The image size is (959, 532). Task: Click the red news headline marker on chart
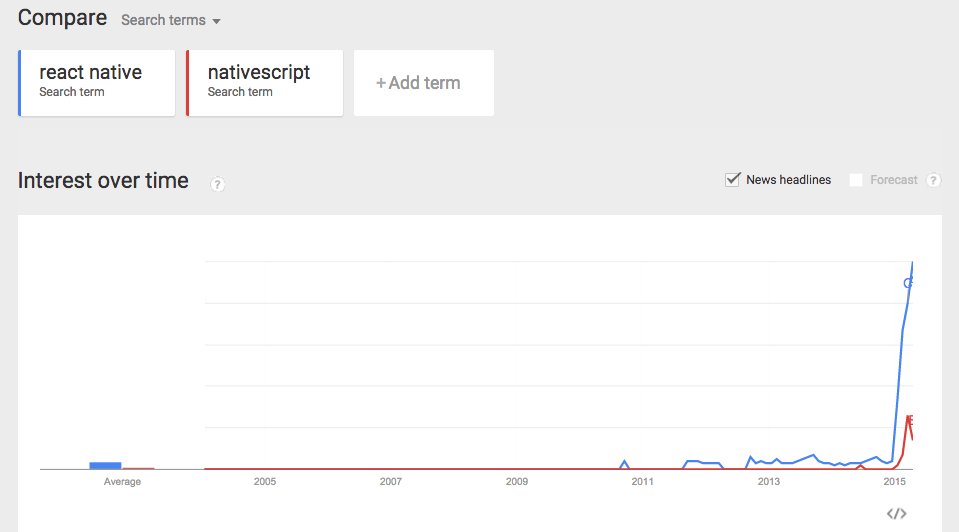tap(910, 420)
